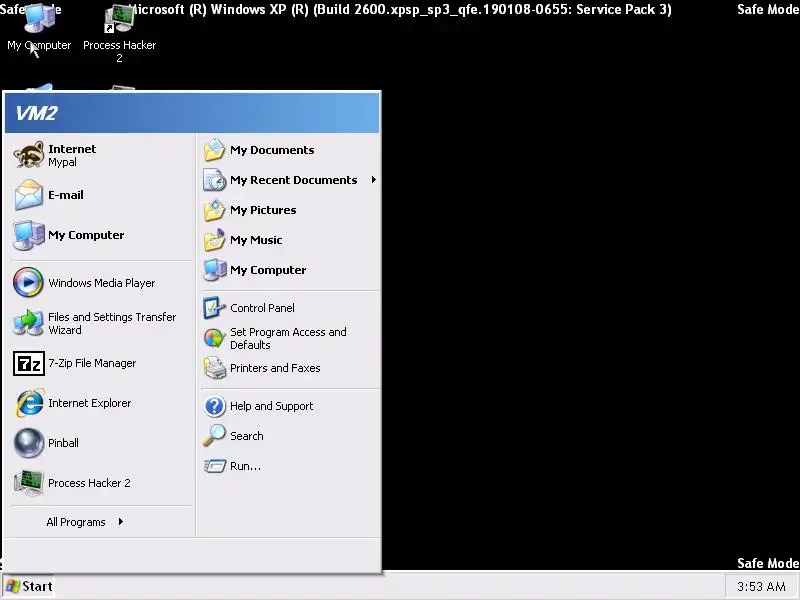Click My Computer icon in right column

(214, 270)
